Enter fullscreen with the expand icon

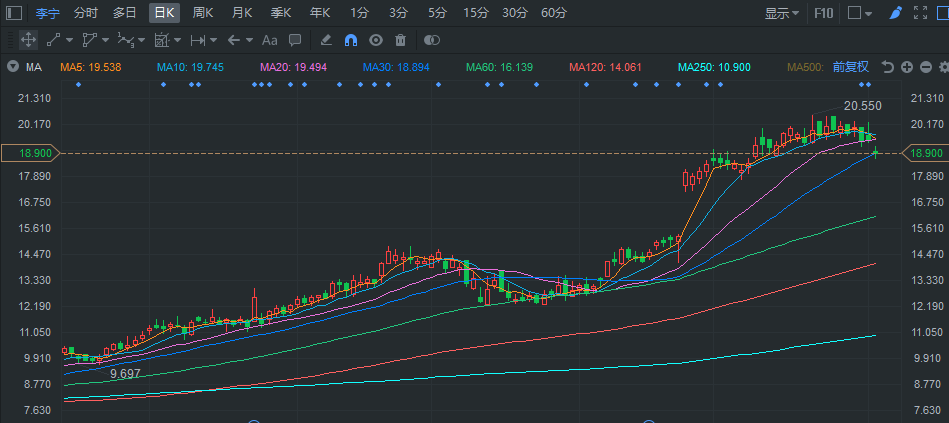click(x=921, y=13)
